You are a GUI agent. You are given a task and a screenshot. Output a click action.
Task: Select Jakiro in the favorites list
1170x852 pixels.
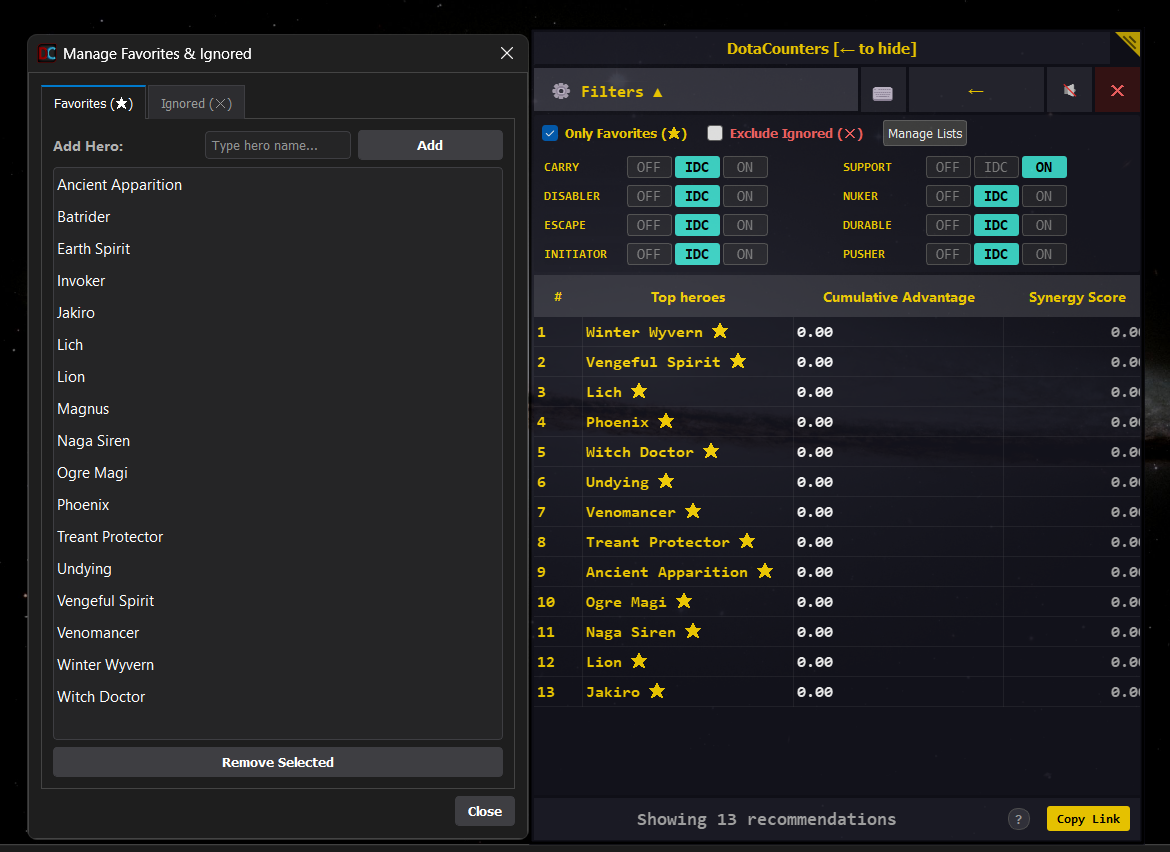(x=278, y=313)
